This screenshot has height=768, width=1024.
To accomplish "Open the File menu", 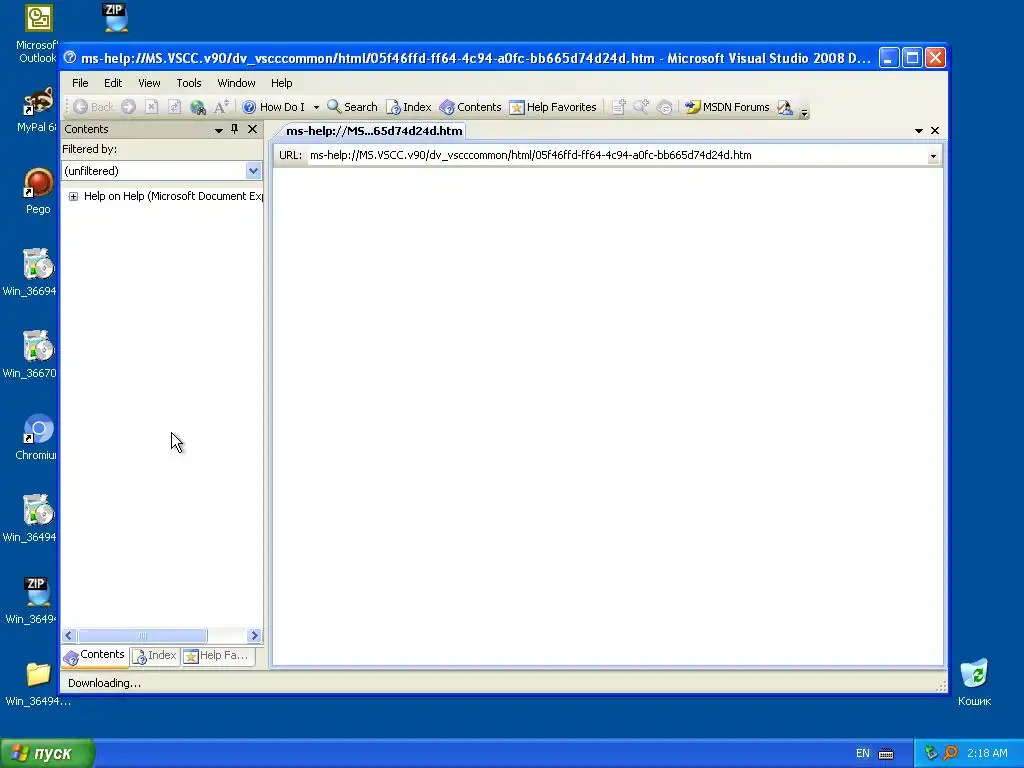I will [x=80, y=83].
